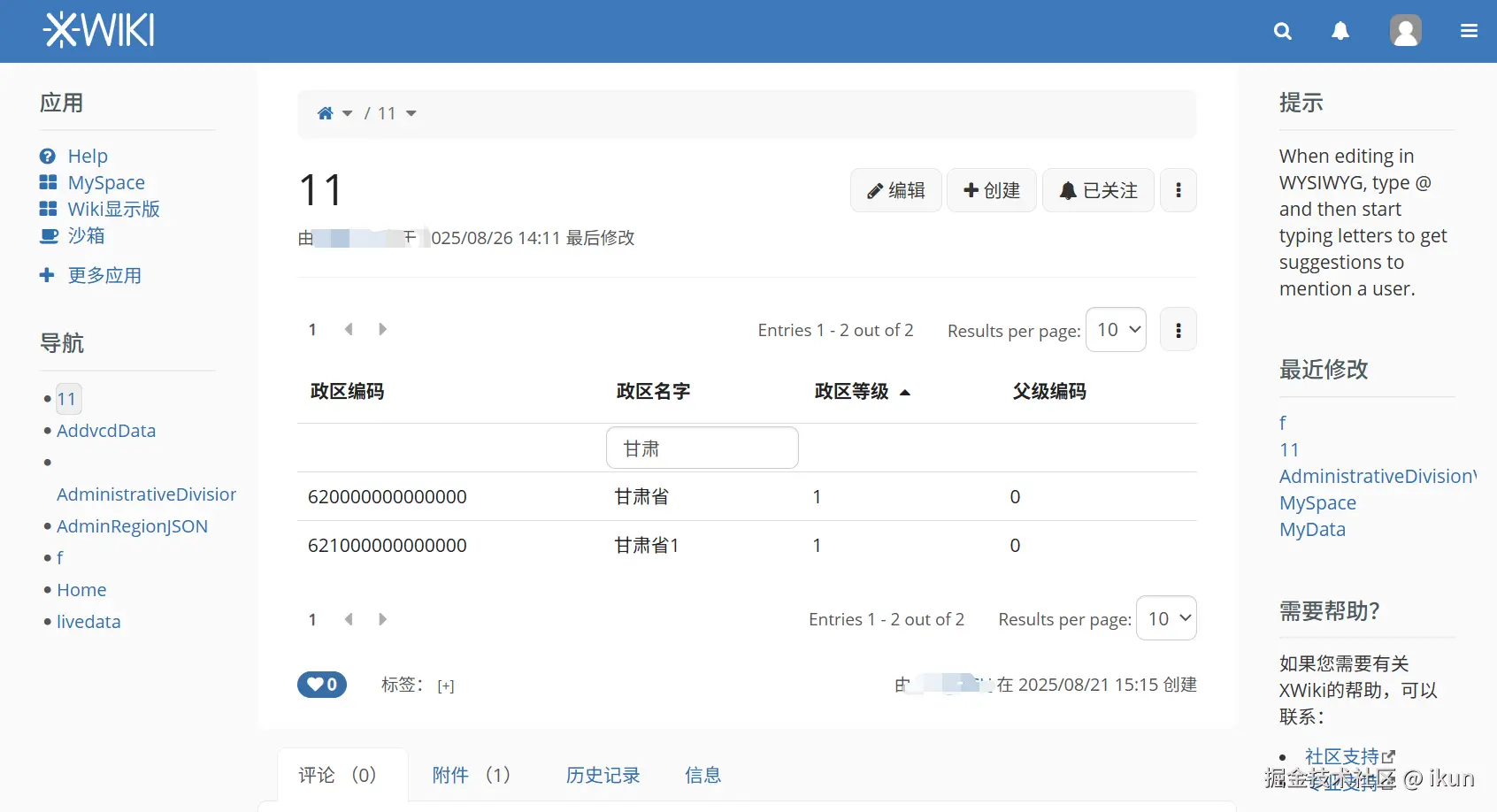This screenshot has width=1497, height=812.
Task: Open the hamburger menu at top right
Action: click(x=1469, y=31)
